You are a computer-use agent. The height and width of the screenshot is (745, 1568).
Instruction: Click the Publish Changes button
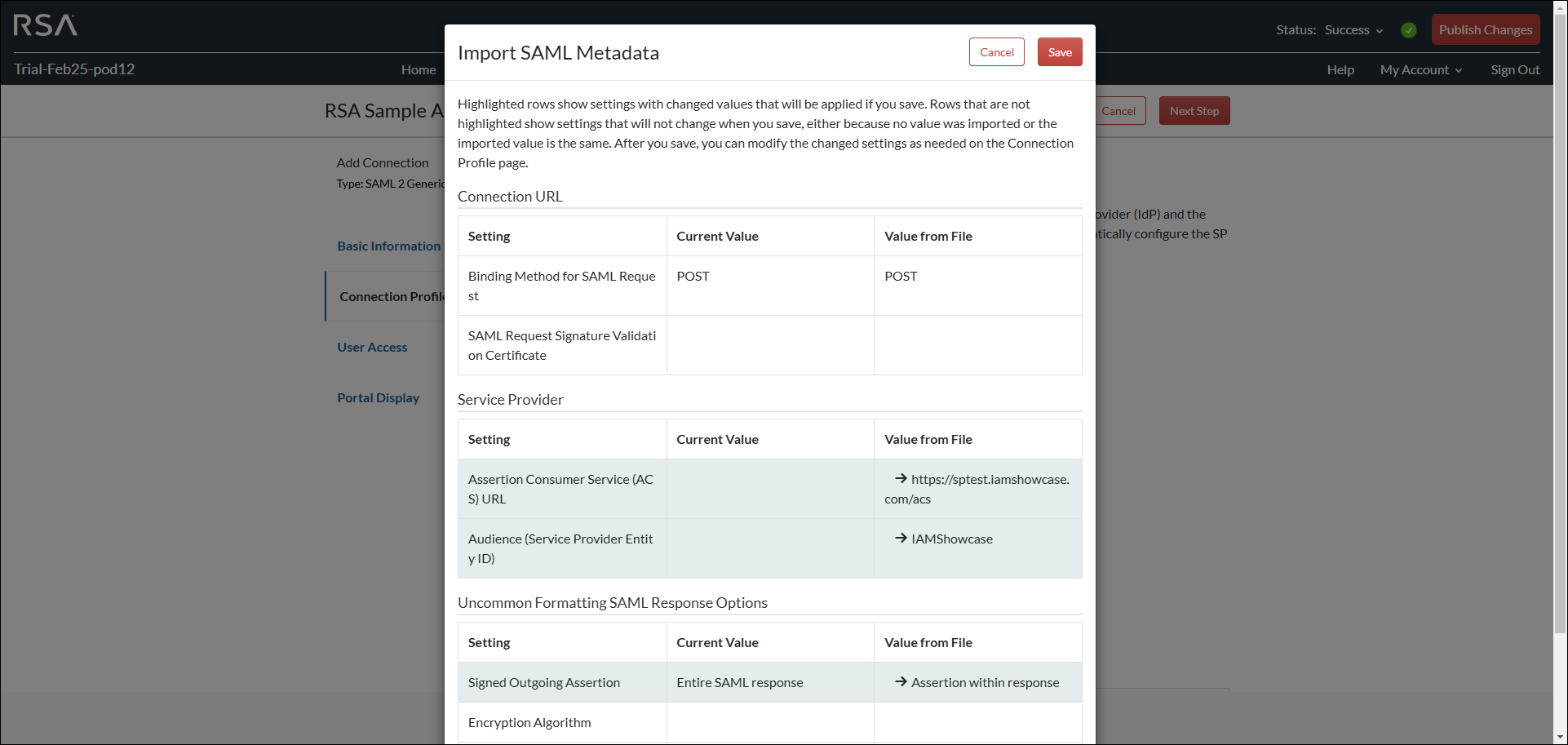point(1485,29)
